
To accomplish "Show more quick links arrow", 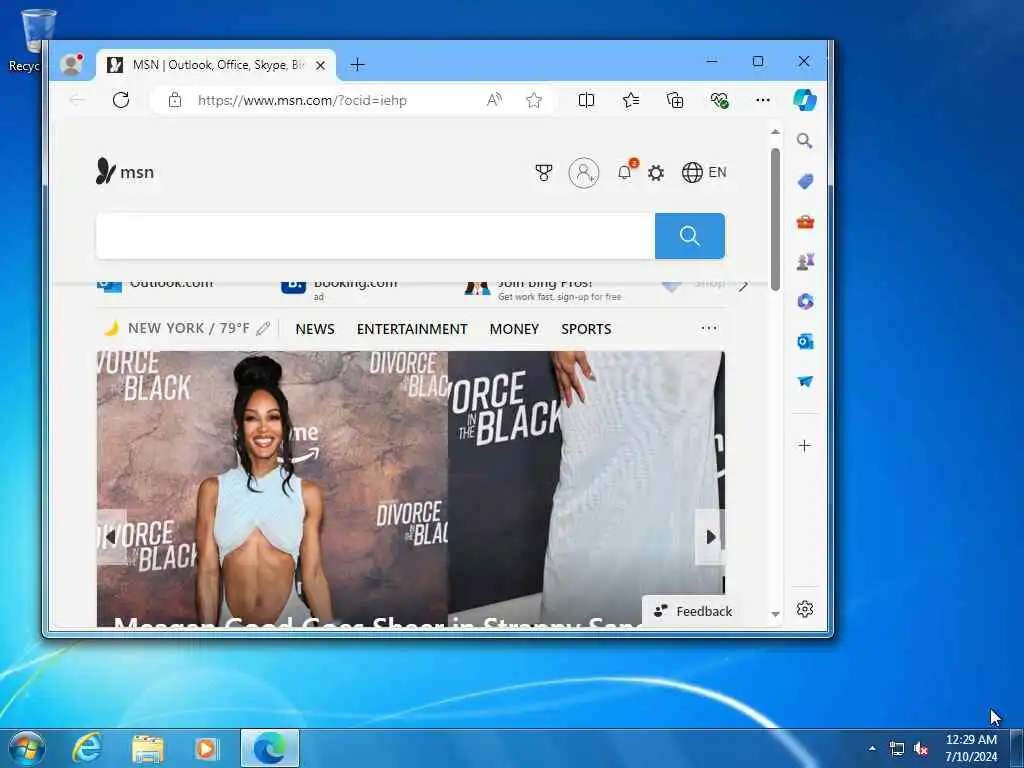I will pyautogui.click(x=743, y=285).
